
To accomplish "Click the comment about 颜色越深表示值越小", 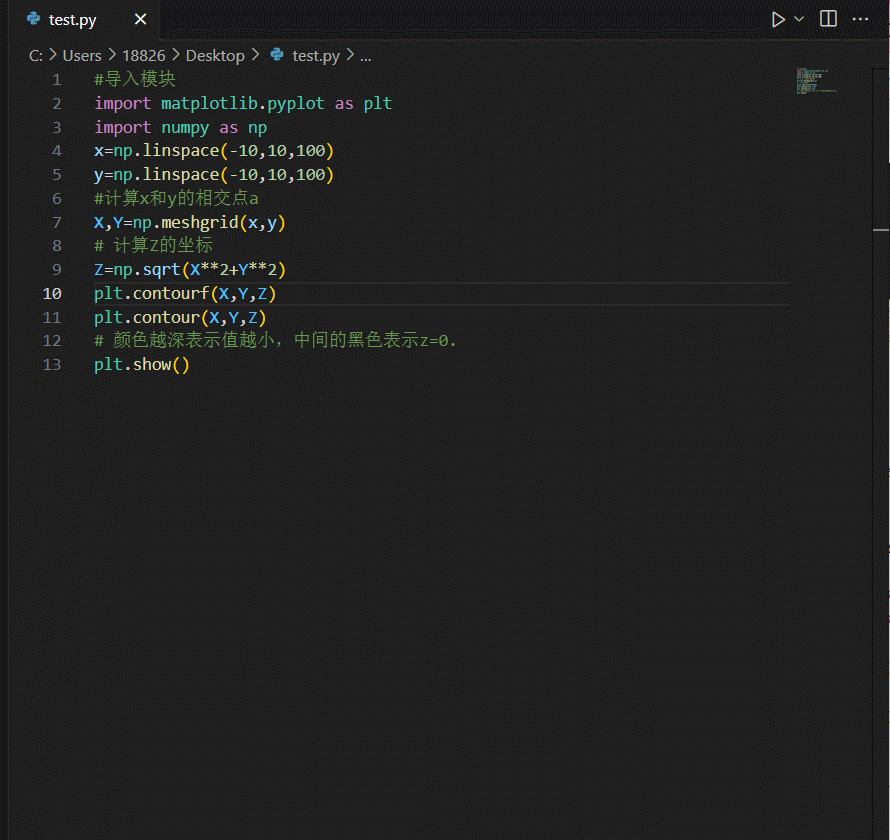I will 275,341.
